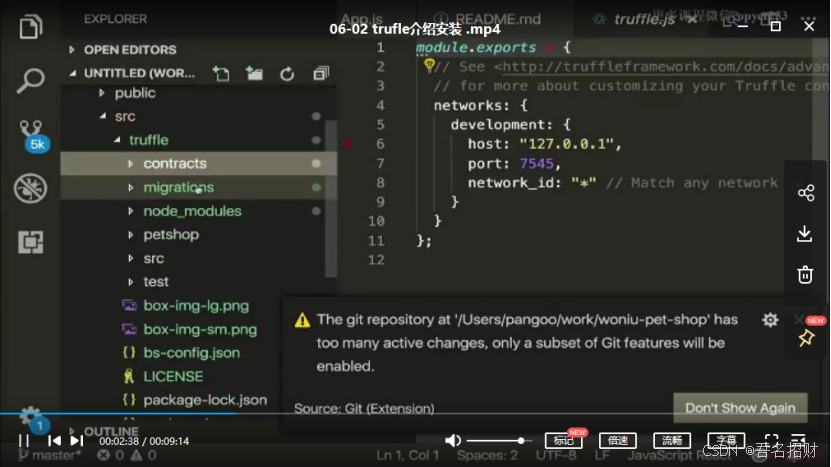The height and width of the screenshot is (467, 831).
Task: Click the New File icon in explorer header
Action: pos(221,73)
